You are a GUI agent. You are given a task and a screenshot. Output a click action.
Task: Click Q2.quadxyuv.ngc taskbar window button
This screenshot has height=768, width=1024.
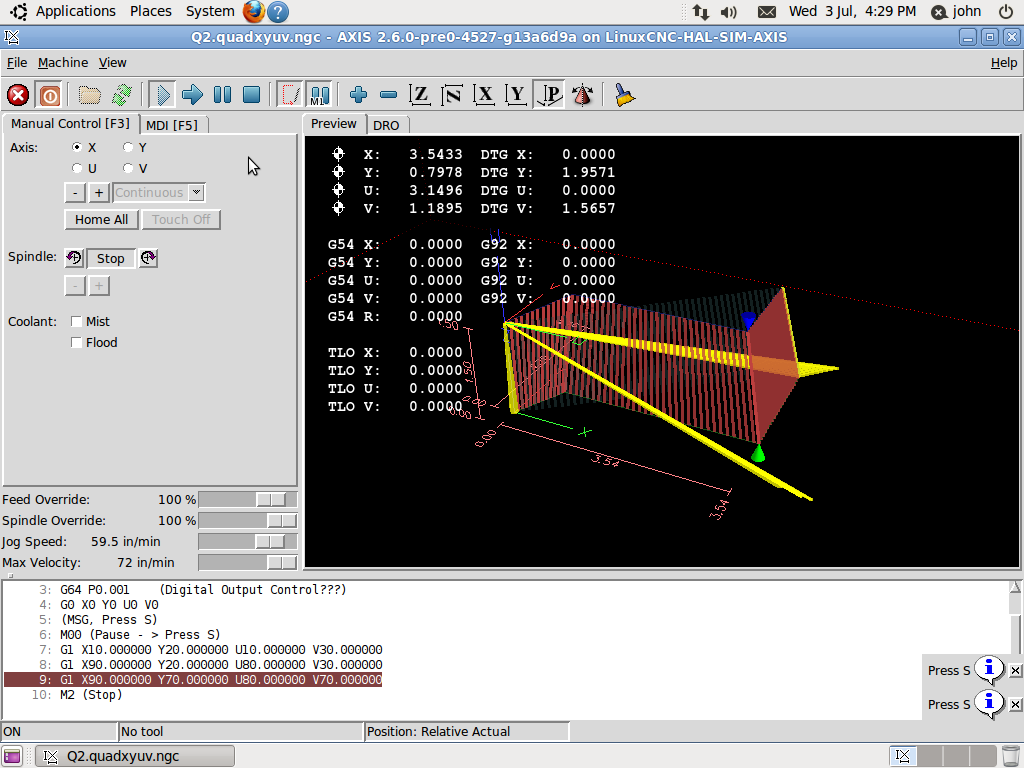pyautogui.click(x=135, y=756)
